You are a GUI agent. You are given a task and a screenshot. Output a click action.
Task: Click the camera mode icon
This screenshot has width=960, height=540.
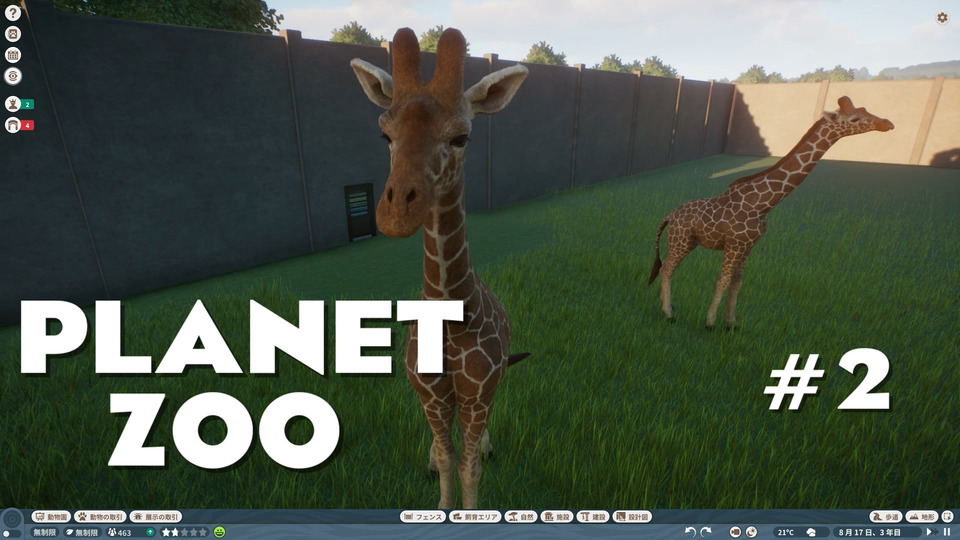(x=735, y=532)
